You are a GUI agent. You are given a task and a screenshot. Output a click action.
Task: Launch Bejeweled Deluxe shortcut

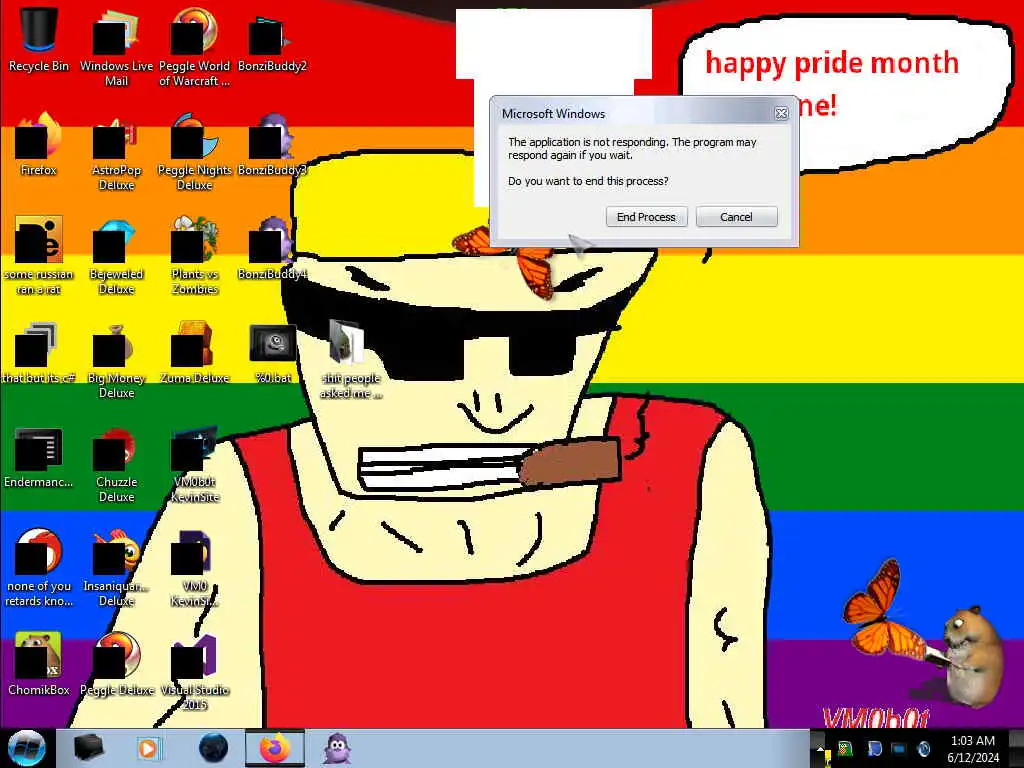(116, 255)
